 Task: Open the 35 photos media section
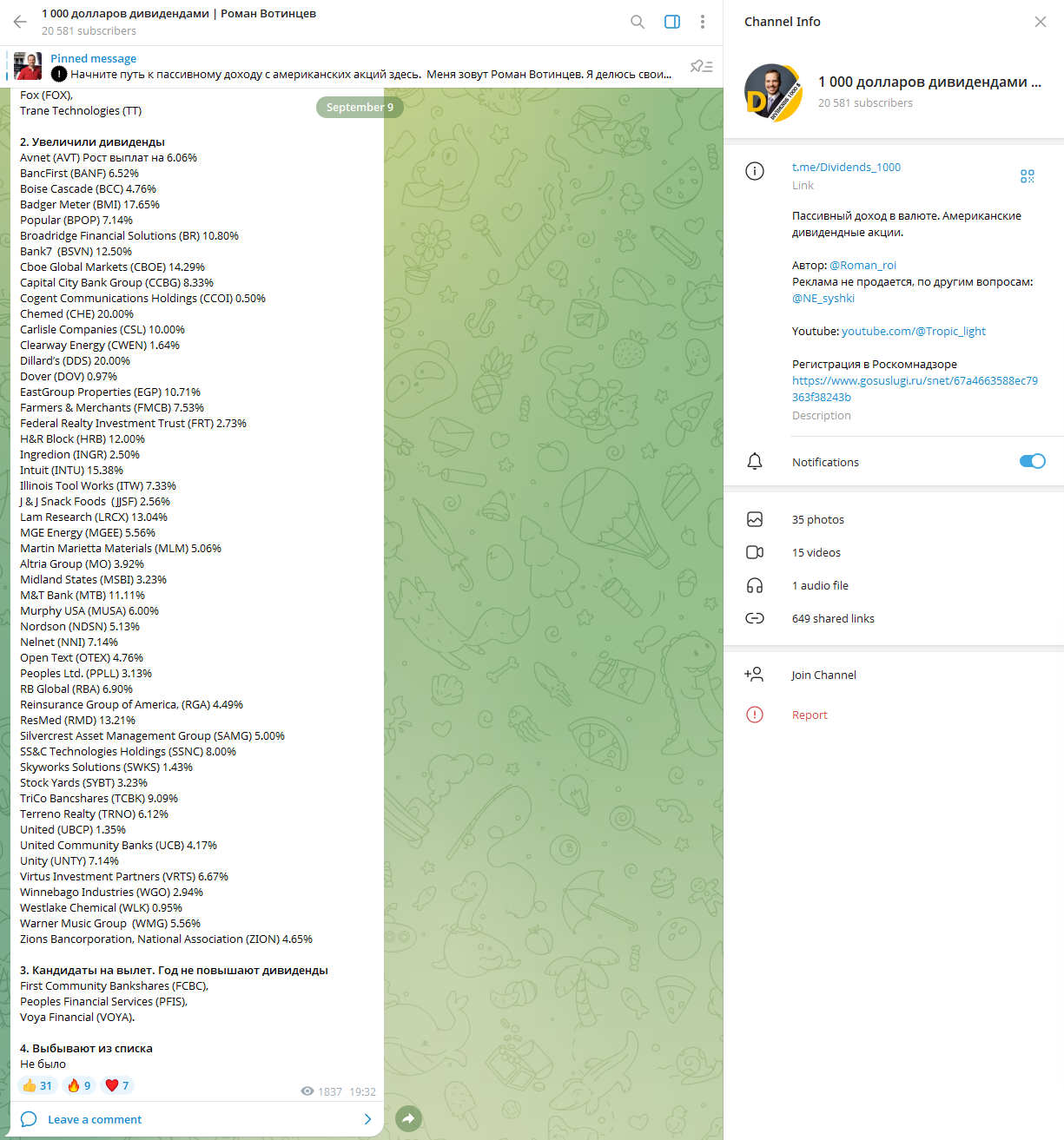894,519
